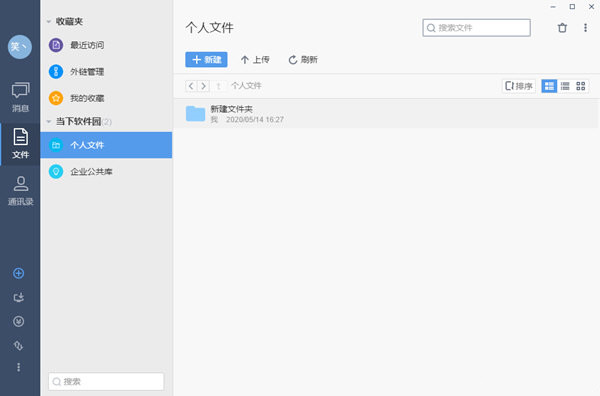The height and width of the screenshot is (396, 600).
Task: Click the 新建 new button
Action: [206, 60]
